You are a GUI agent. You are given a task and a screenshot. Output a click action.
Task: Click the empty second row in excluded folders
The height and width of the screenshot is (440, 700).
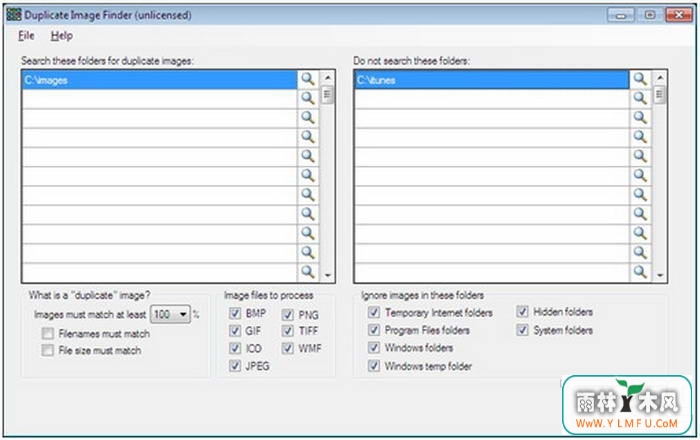point(492,99)
